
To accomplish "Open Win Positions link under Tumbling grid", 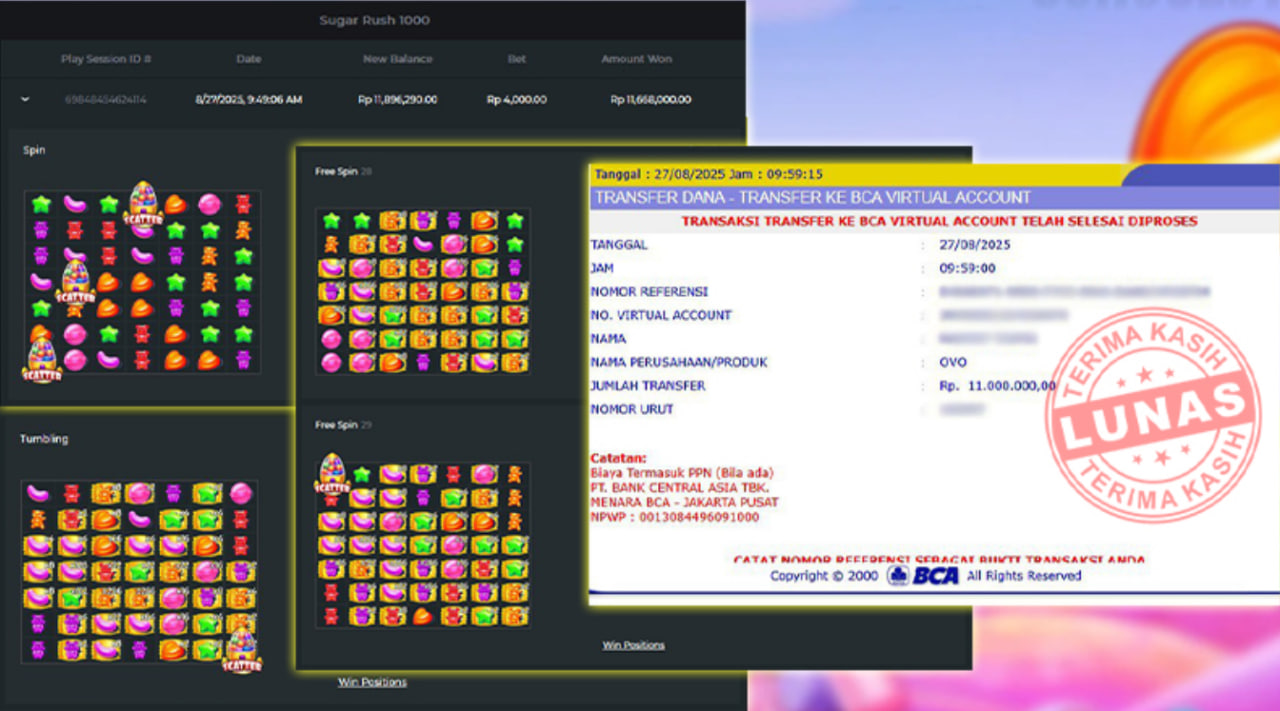I will coord(372,682).
